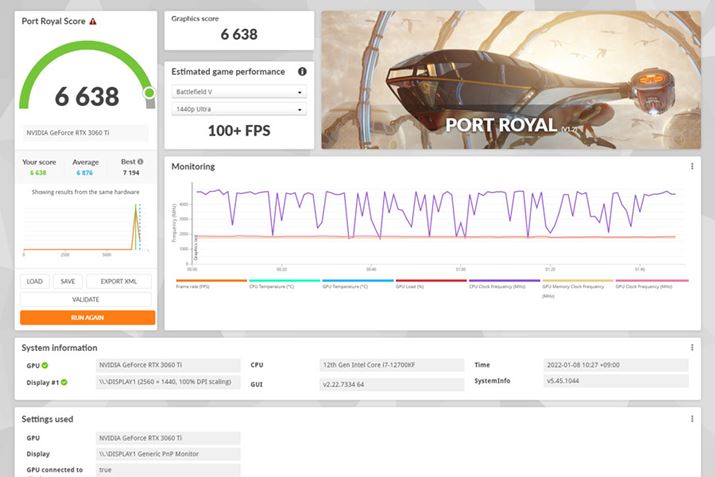Click the 'true' value for GPU connected to
The width and height of the screenshot is (715, 477).
tap(168, 470)
